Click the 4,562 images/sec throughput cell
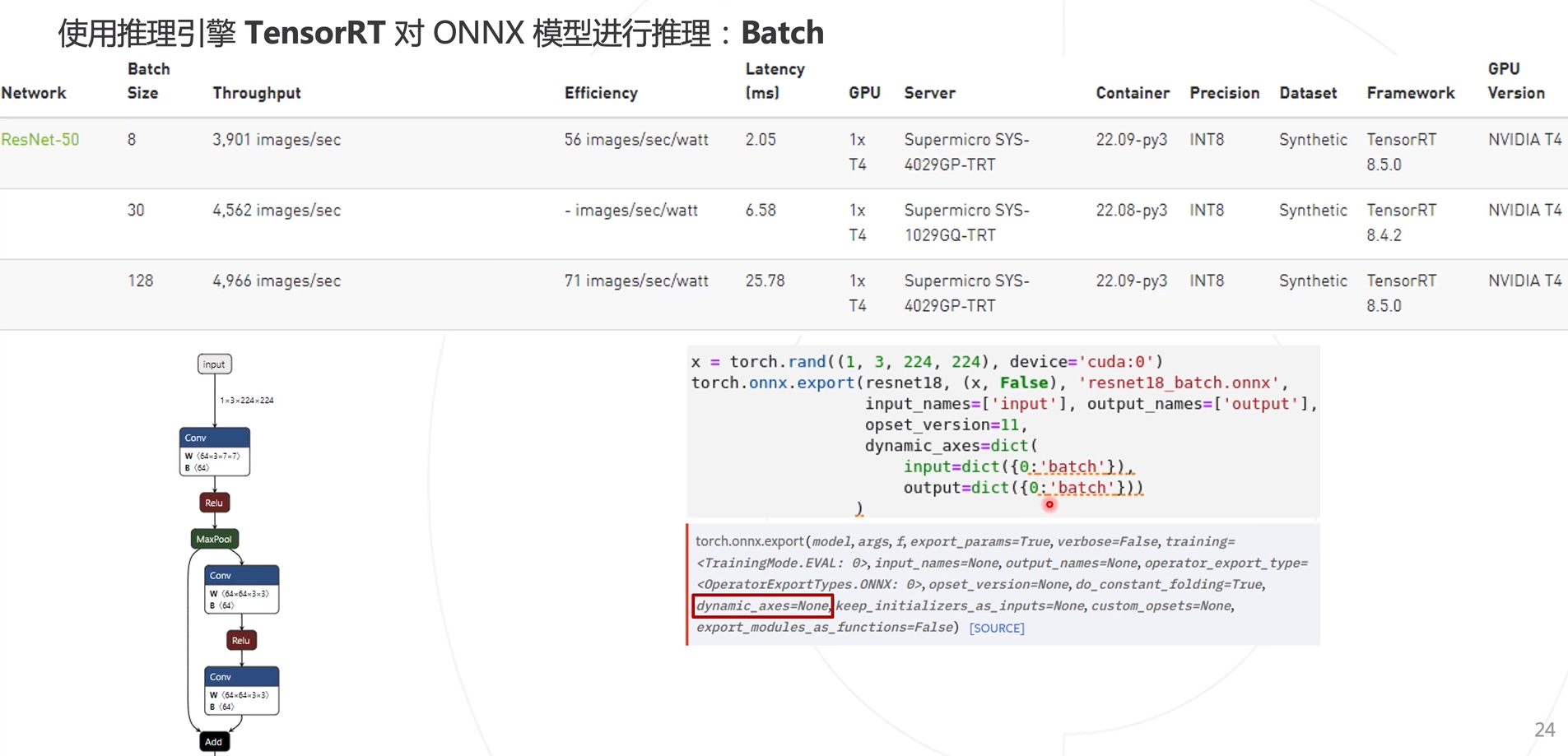 (277, 211)
